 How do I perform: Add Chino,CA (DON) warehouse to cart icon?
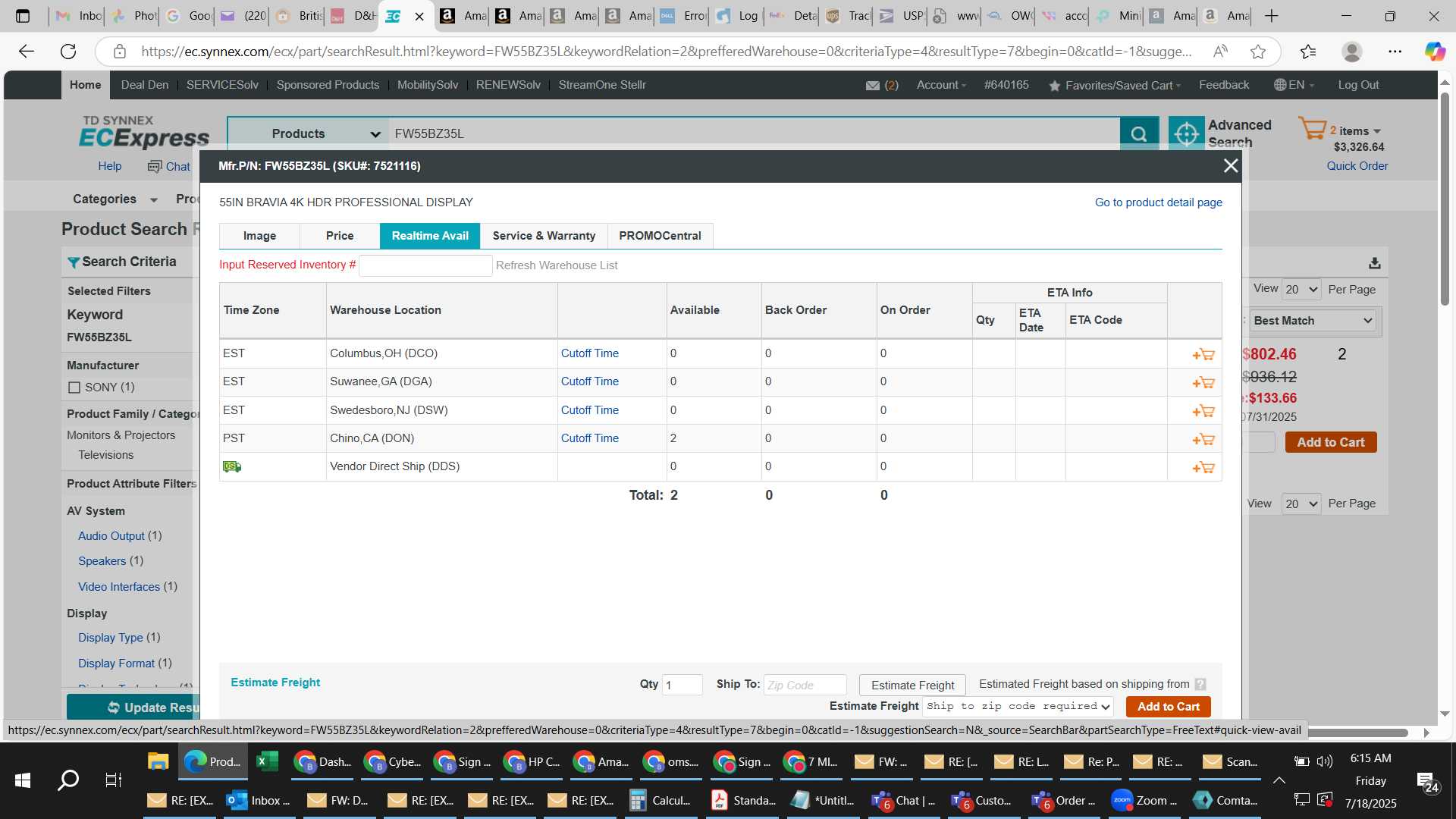pyautogui.click(x=1203, y=439)
